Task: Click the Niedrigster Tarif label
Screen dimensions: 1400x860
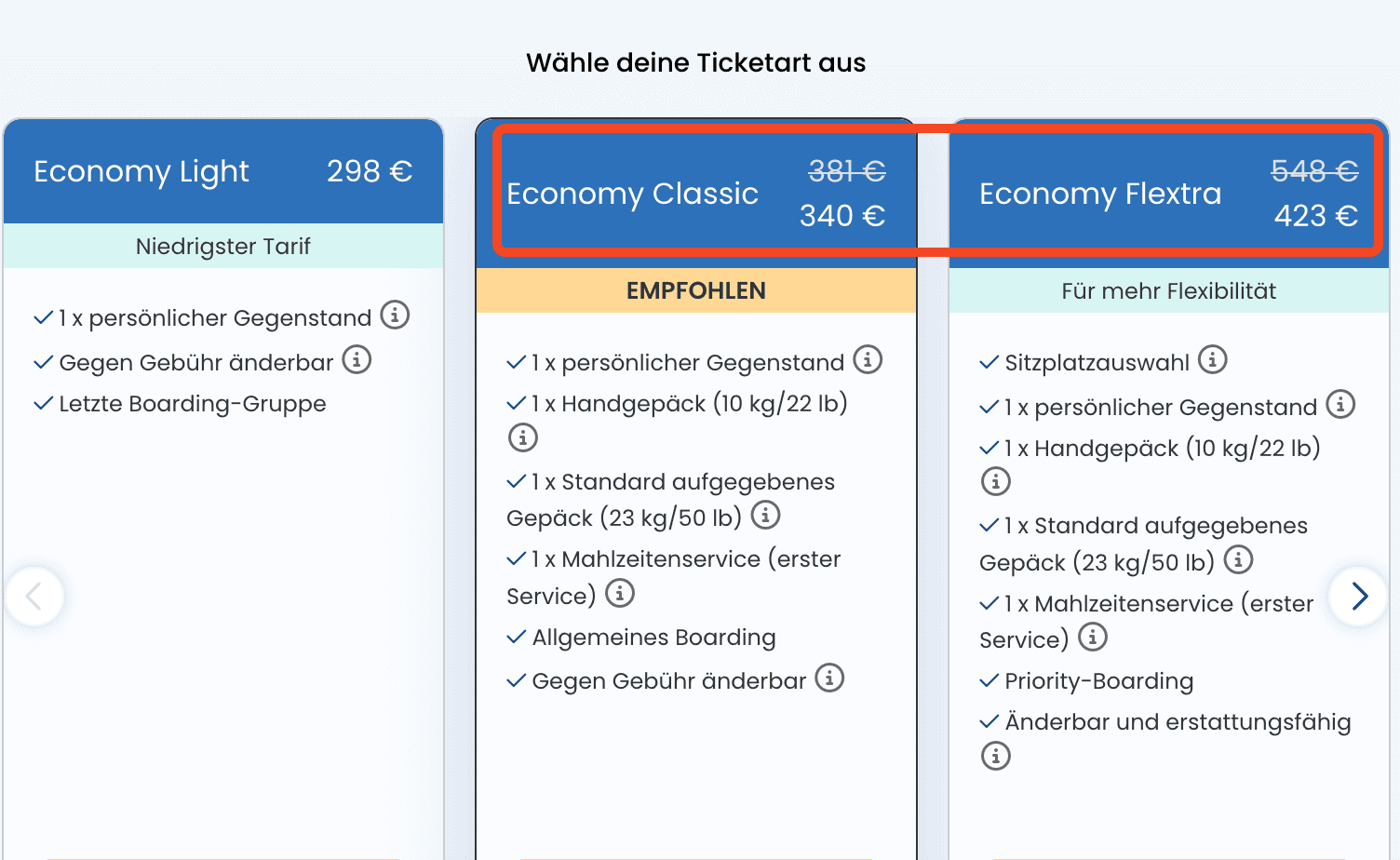Action: (x=223, y=246)
